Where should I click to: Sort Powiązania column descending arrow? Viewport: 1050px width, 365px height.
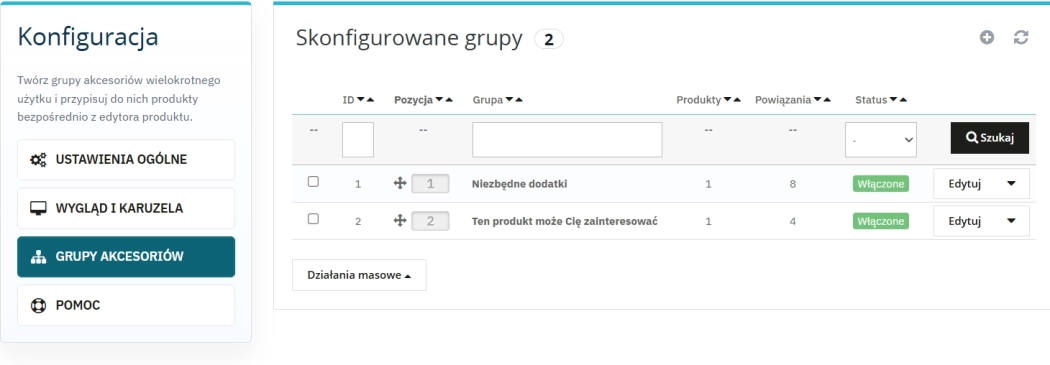(817, 100)
